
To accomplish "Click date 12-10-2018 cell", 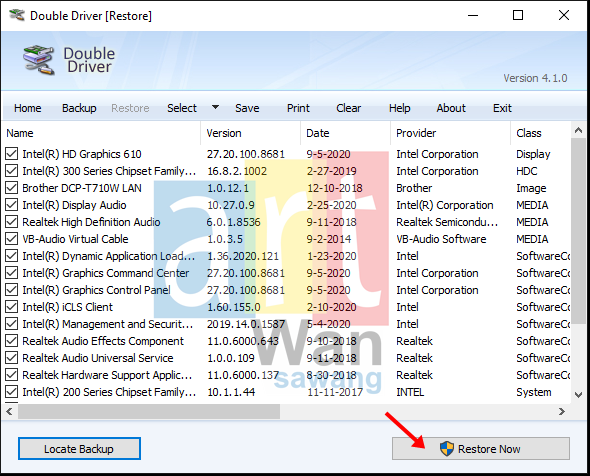I will click(x=335, y=188).
